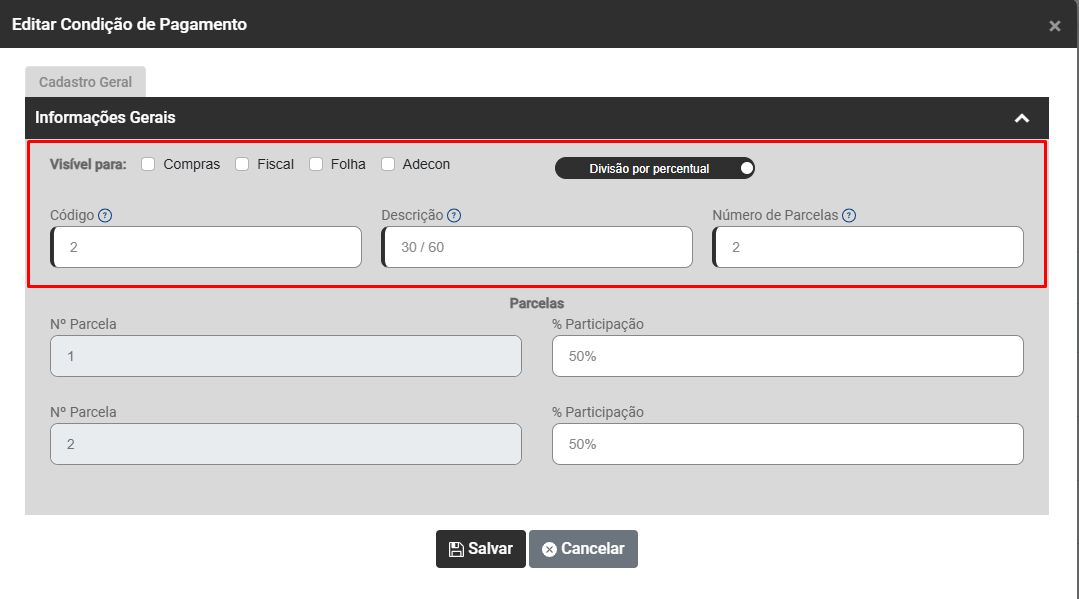
Task: Click the help icon beside Descrição
Action: [454, 215]
